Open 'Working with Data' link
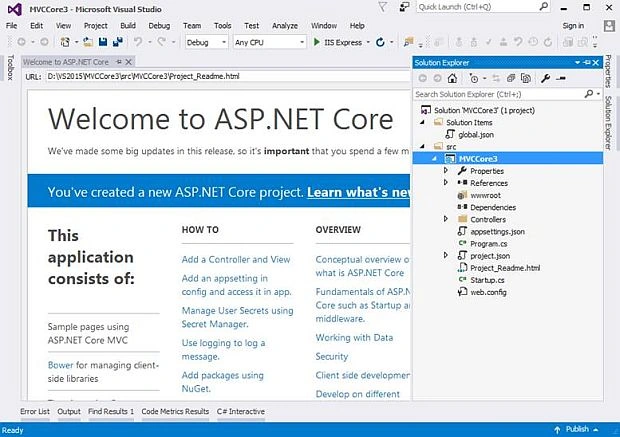Viewport: 620px width, 437px height. coord(354,337)
